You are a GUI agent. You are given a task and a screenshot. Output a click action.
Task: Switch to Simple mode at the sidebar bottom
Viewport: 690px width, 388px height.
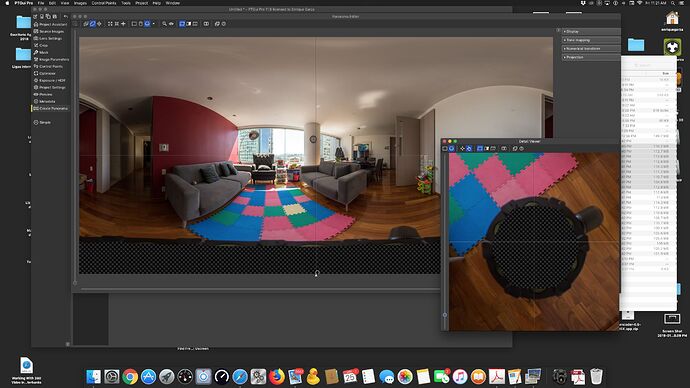tap(42, 122)
